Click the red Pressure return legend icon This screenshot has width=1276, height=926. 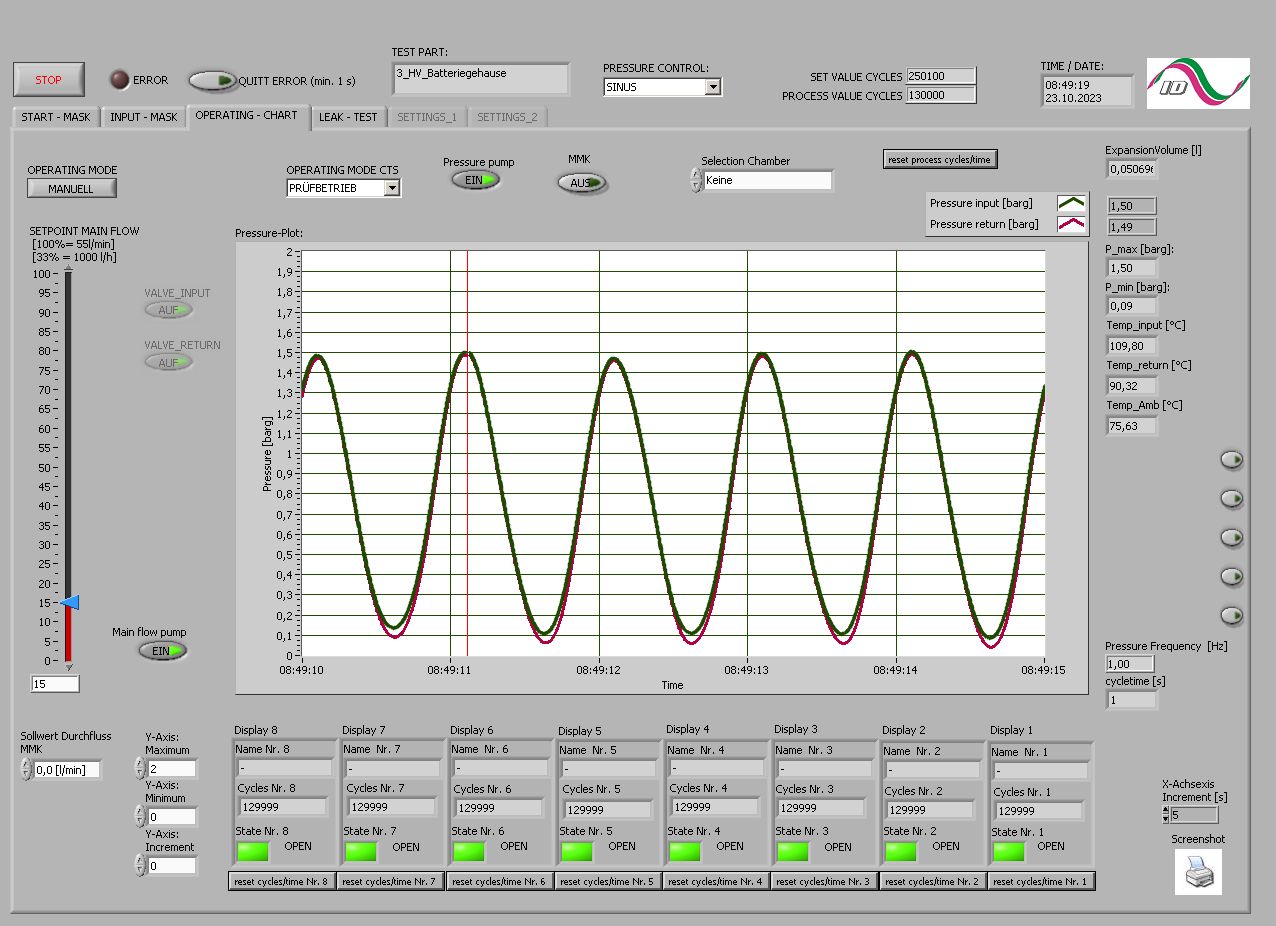click(1071, 224)
